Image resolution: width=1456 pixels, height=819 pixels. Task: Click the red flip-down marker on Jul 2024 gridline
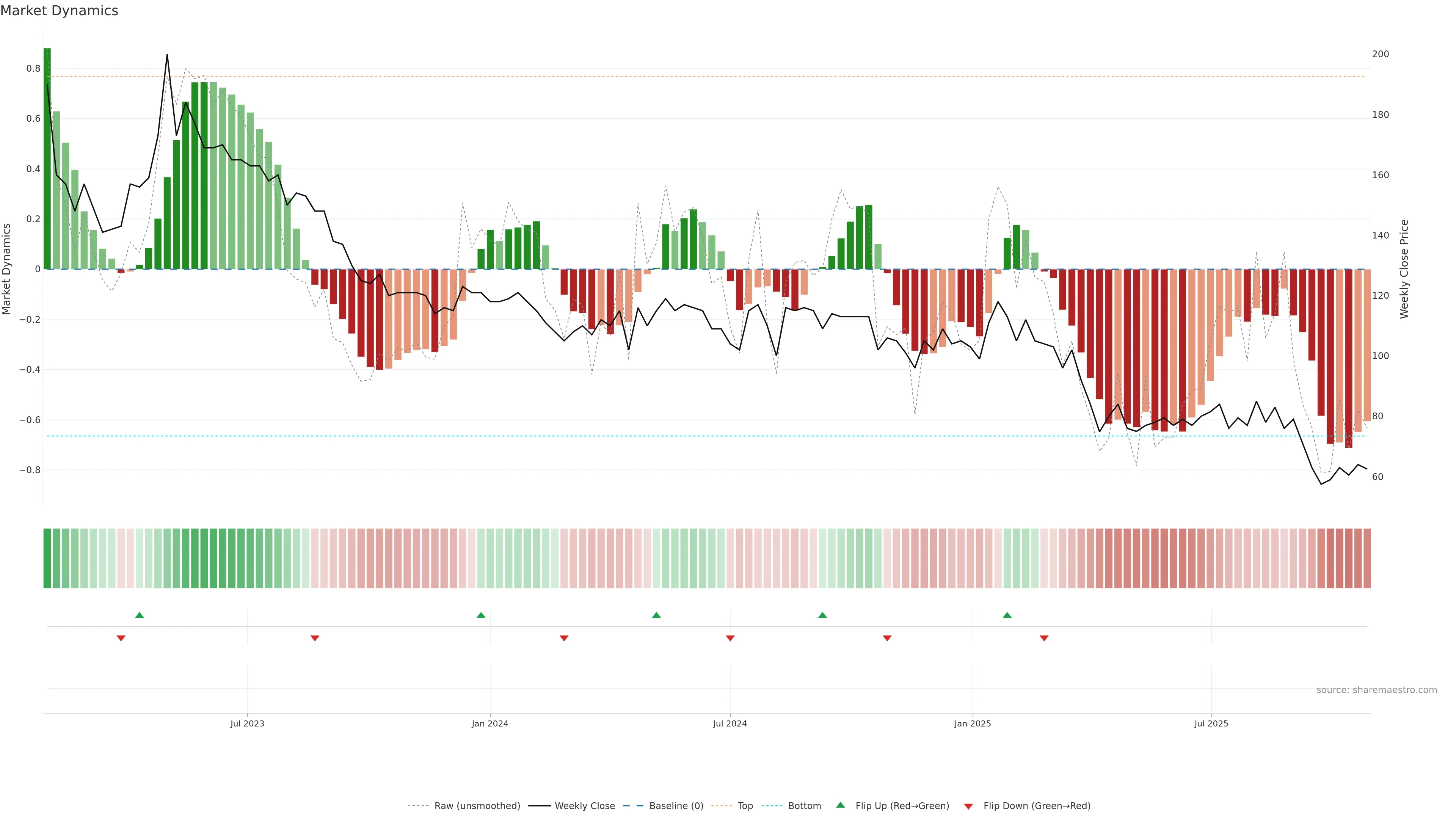730,638
